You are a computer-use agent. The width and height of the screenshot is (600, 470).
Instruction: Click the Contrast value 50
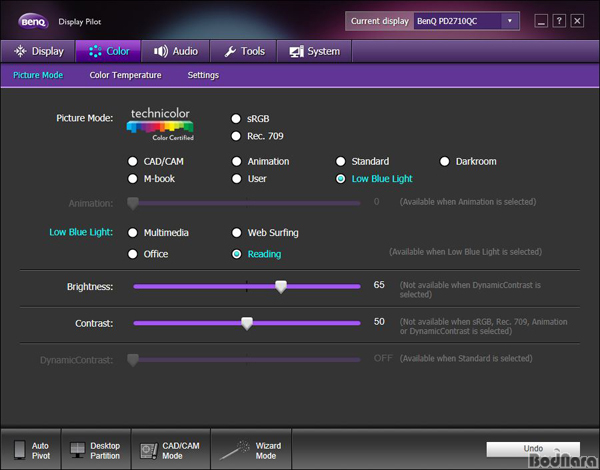379,321
